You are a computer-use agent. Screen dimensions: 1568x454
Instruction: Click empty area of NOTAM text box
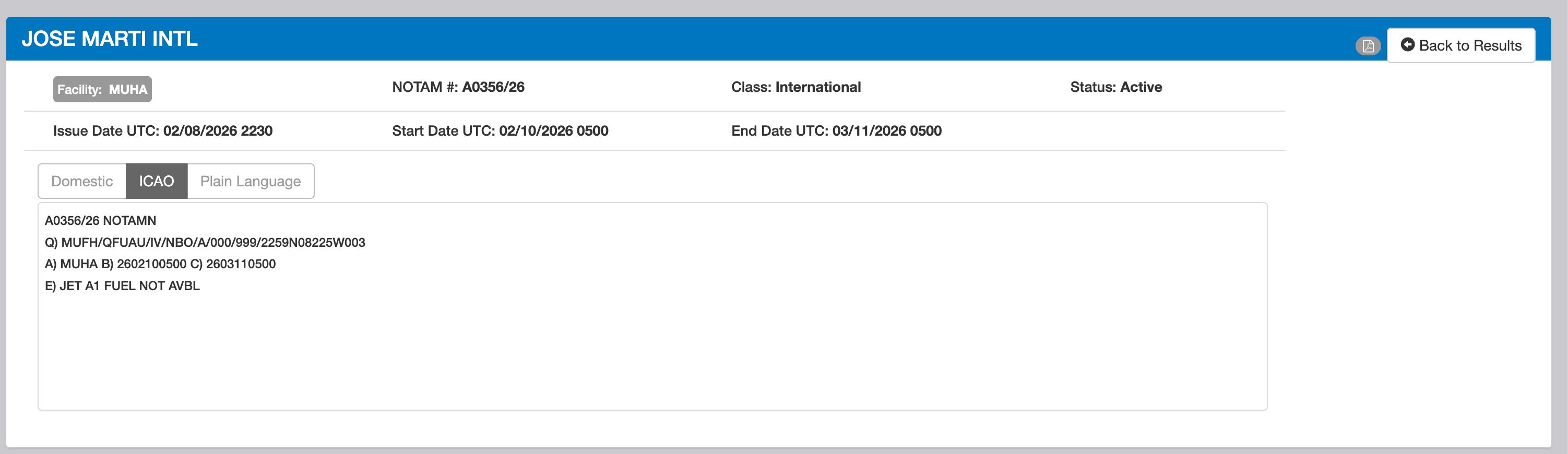click(x=651, y=353)
